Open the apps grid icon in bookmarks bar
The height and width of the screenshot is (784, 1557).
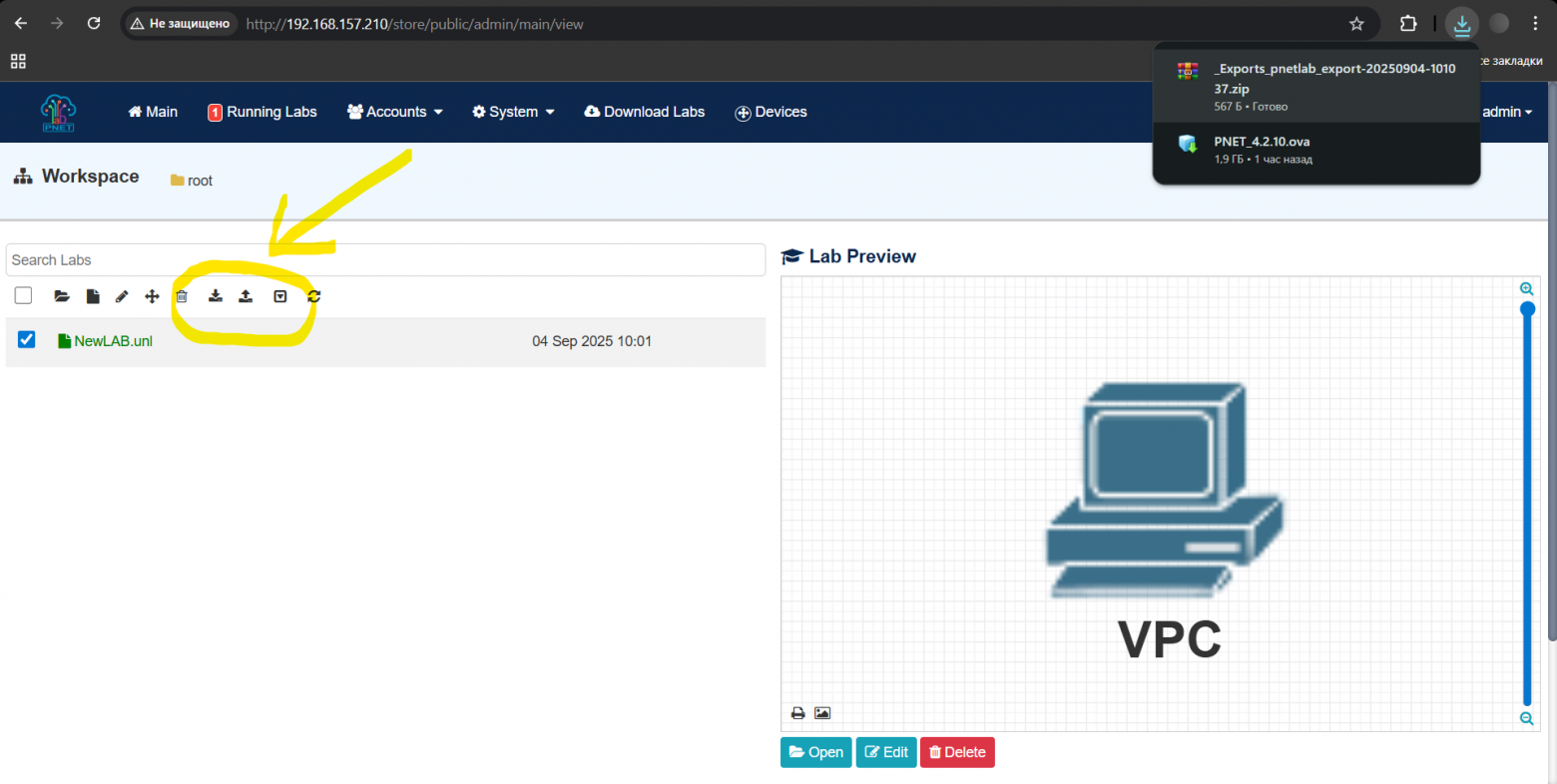[x=18, y=62]
